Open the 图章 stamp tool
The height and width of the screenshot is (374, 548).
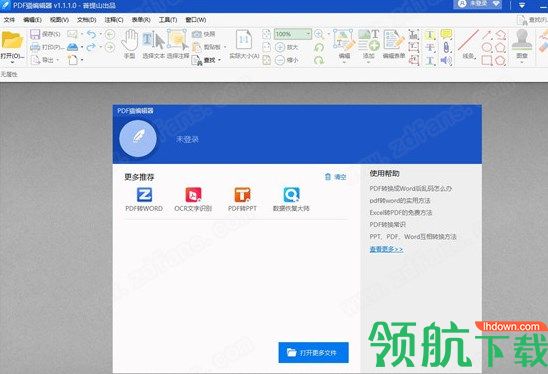point(522,43)
